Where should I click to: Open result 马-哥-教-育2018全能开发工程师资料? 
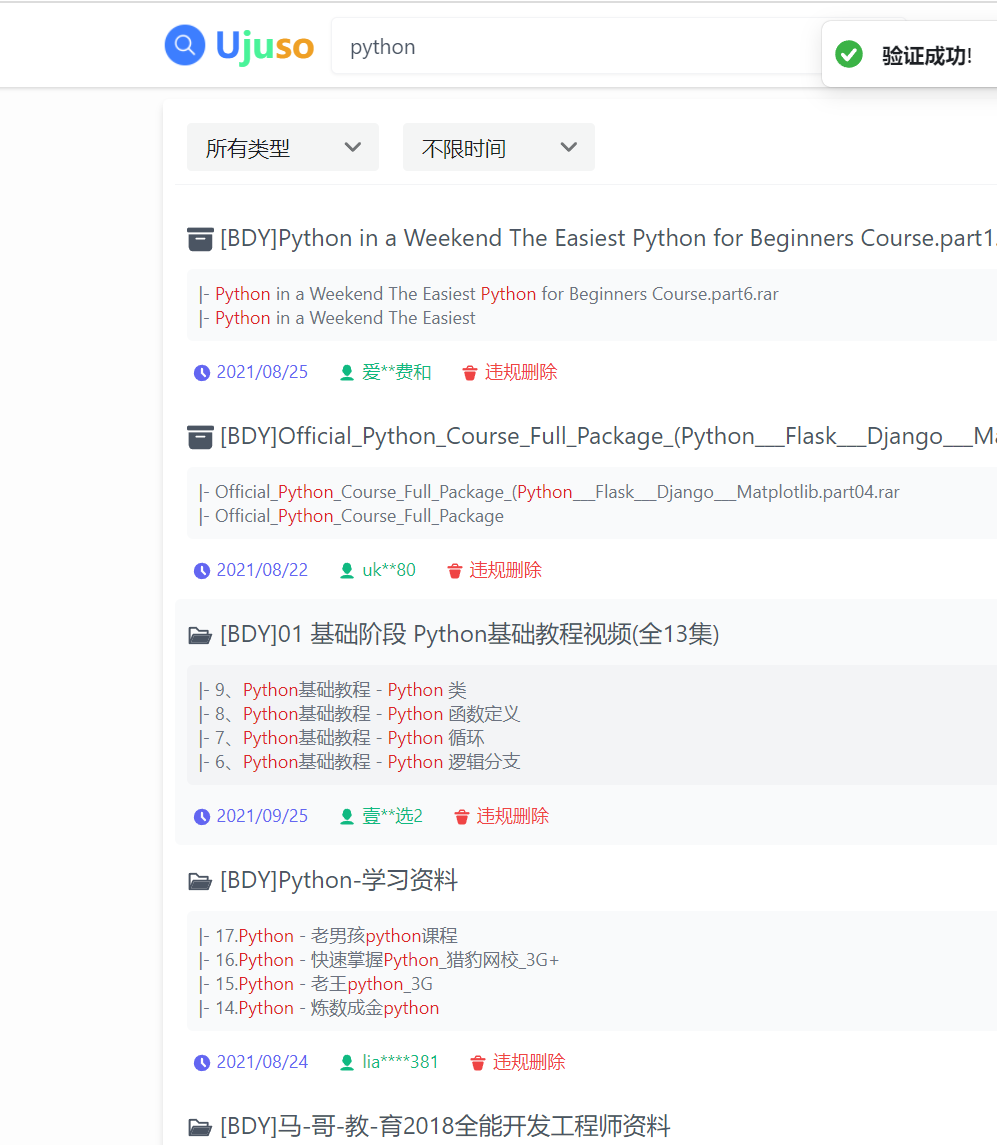(446, 1126)
